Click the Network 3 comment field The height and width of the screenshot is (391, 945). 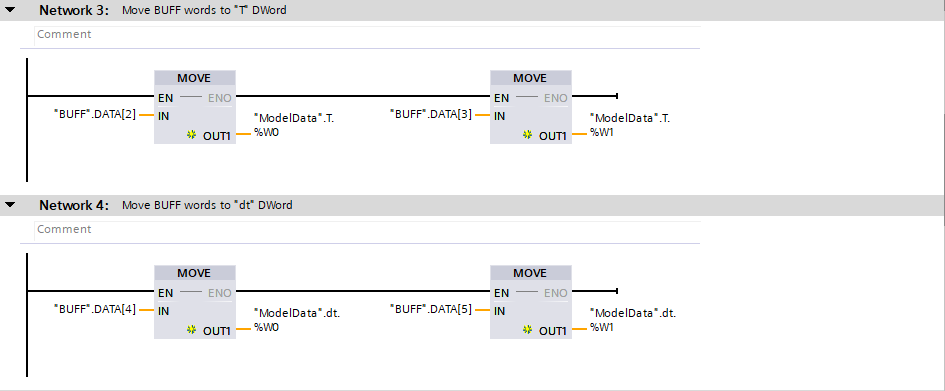367,34
